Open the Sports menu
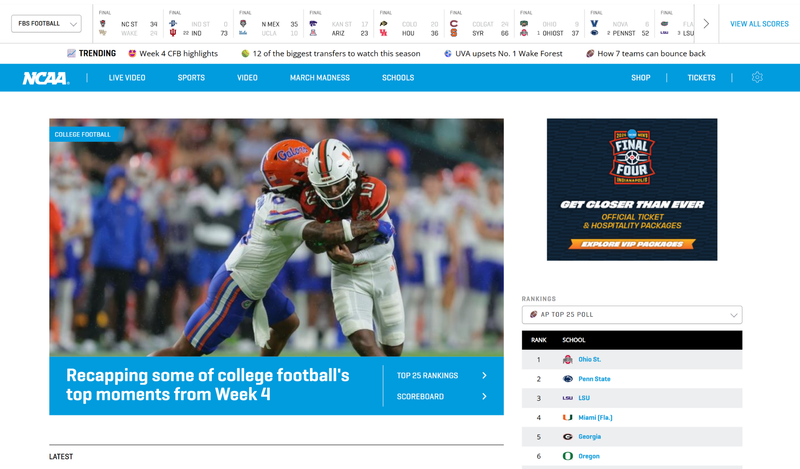This screenshot has width=800, height=469. click(191, 78)
